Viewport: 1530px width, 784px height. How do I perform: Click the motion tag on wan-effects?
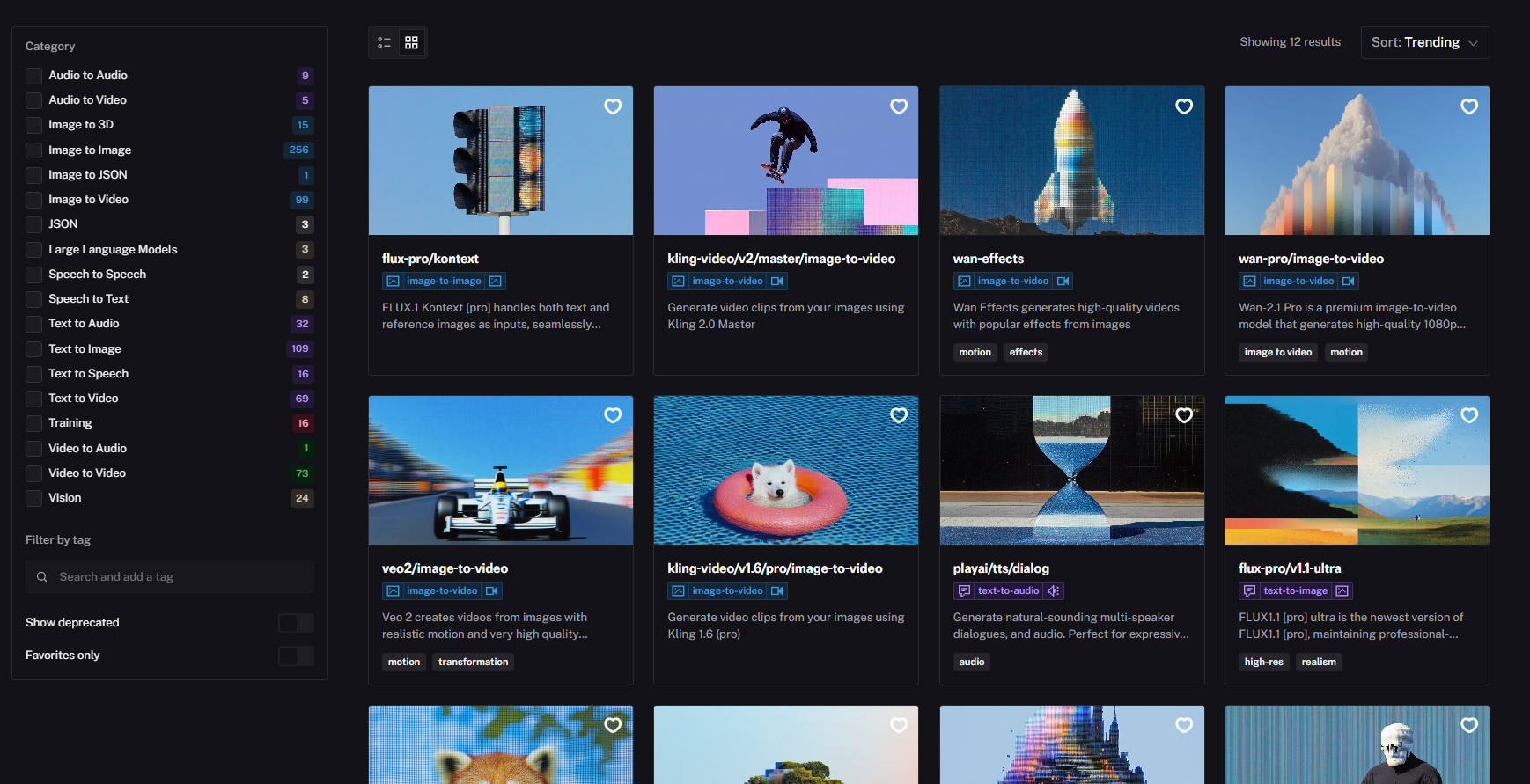click(x=975, y=352)
